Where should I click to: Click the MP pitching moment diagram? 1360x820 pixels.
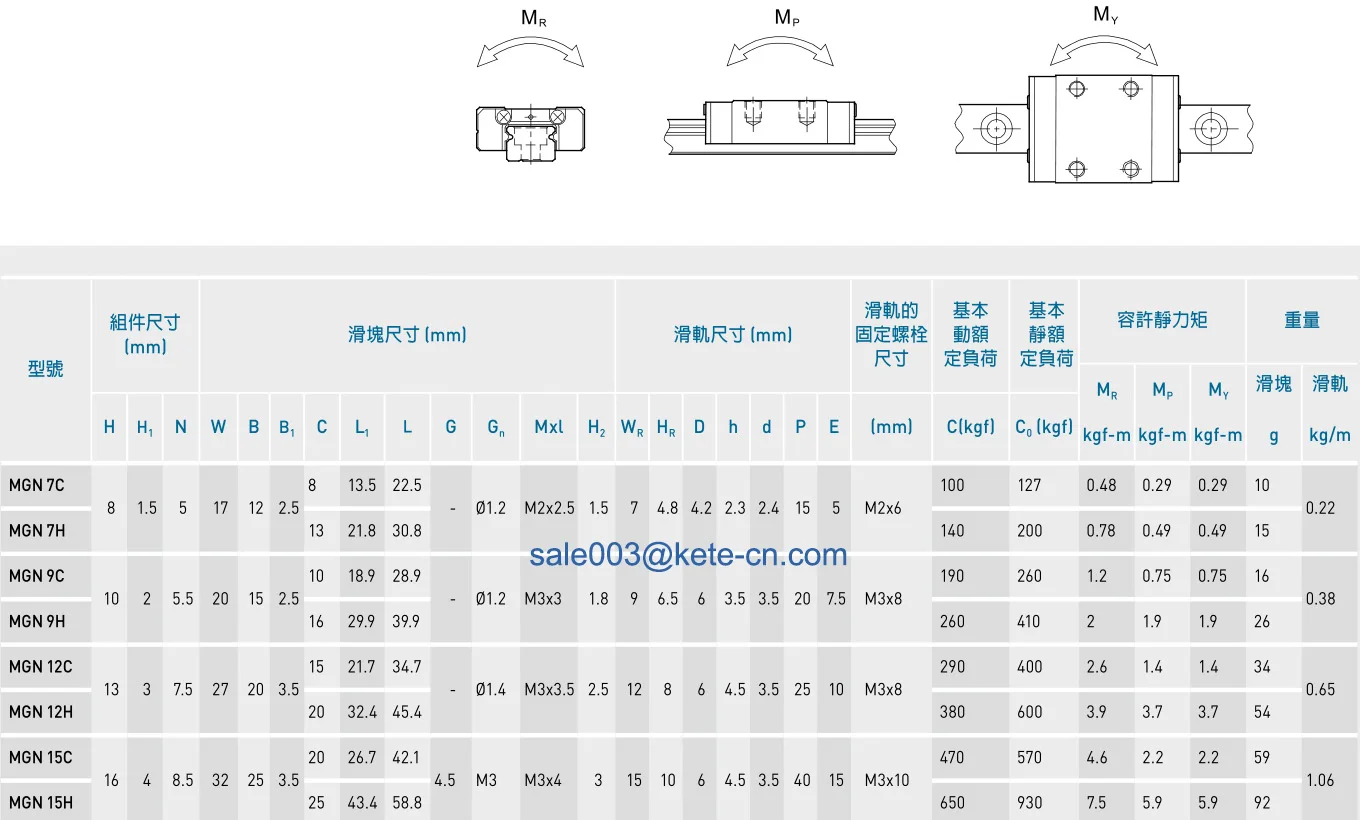[780, 82]
